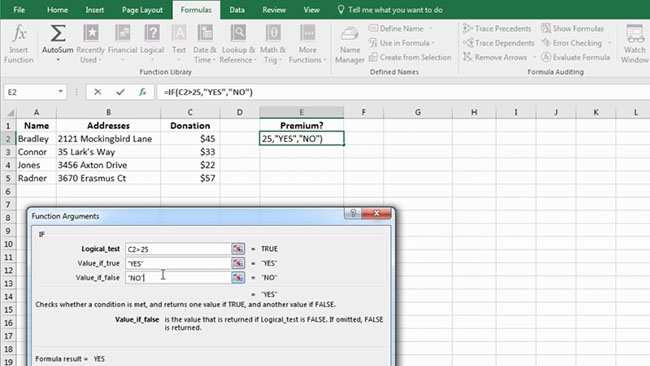
Task: Select the Premium? header cell
Action: [301, 126]
